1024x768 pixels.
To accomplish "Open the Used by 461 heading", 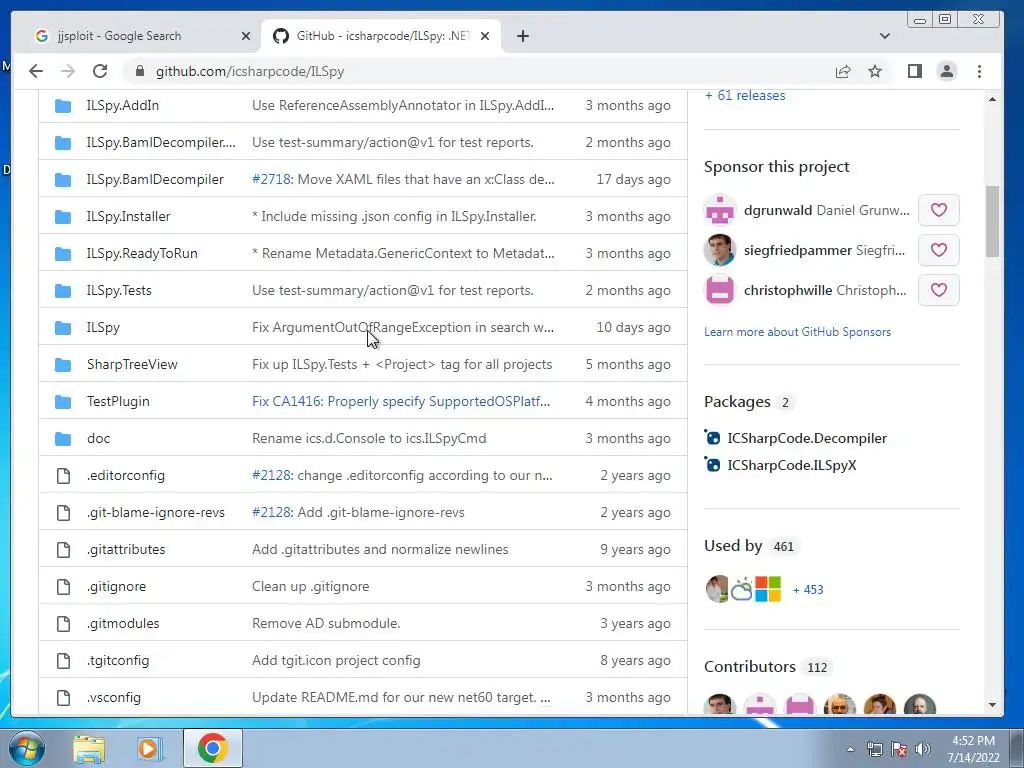I will click(x=749, y=545).
